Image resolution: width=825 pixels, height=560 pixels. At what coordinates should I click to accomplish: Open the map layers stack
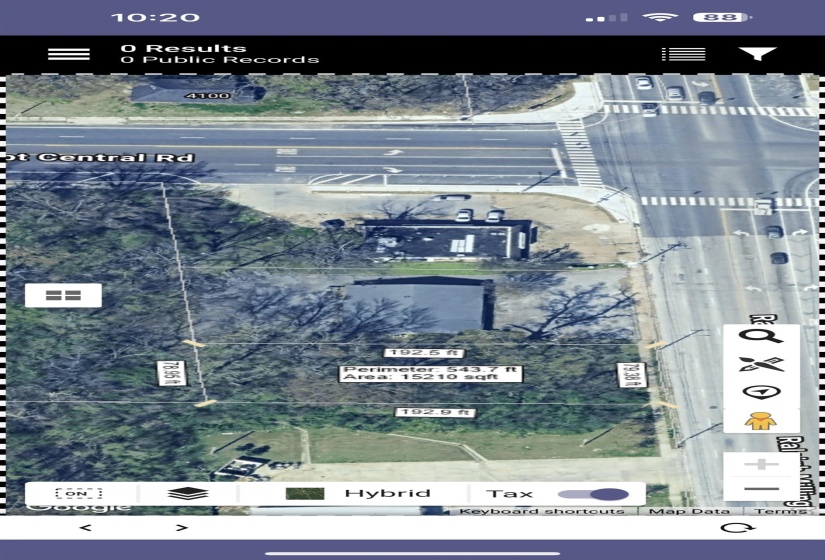(x=188, y=493)
